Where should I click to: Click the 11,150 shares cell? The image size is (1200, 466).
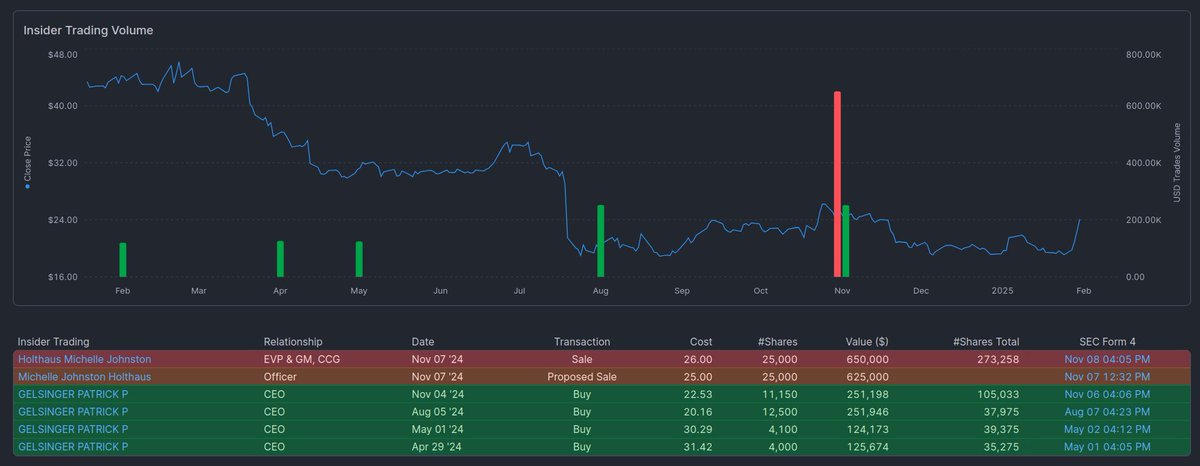780,394
